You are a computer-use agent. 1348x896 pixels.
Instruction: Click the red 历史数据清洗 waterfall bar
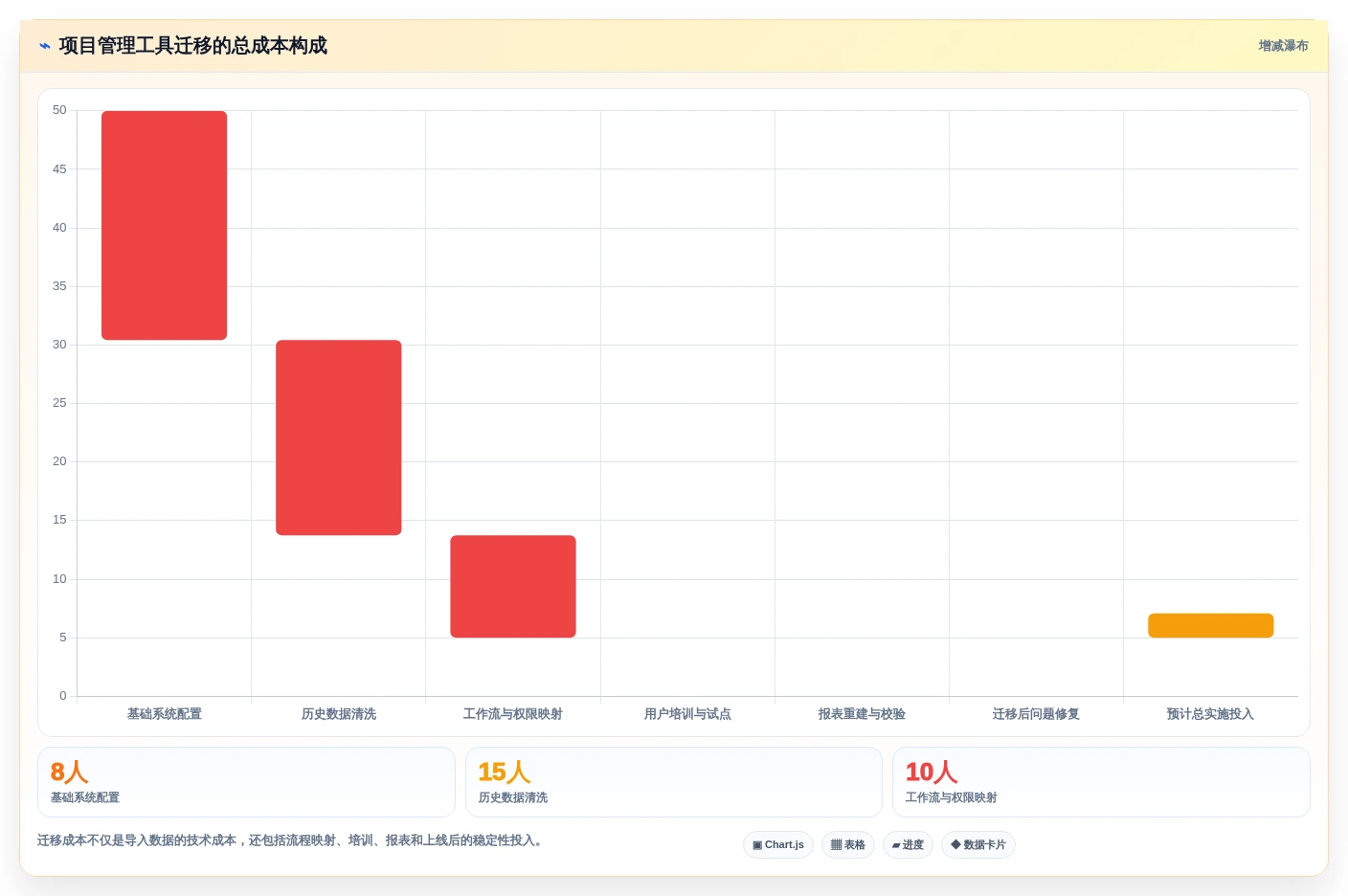pos(339,437)
